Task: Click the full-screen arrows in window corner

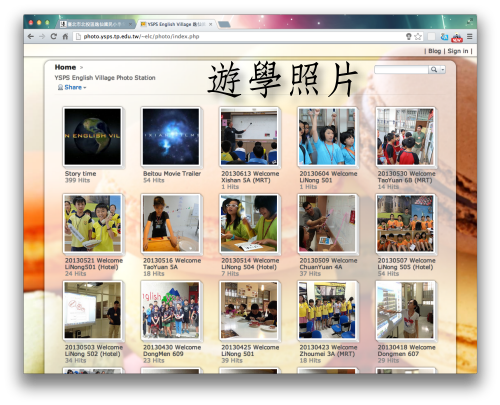Action: (470, 22)
